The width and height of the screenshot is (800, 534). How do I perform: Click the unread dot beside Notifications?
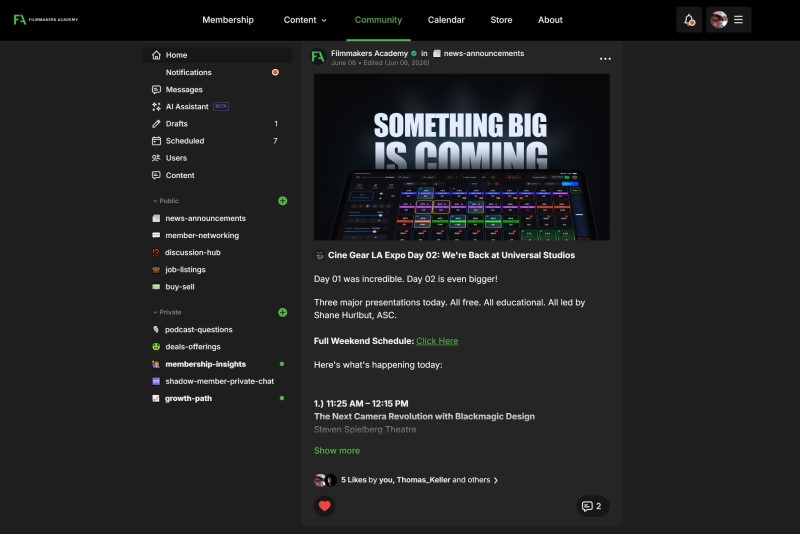pos(276,72)
